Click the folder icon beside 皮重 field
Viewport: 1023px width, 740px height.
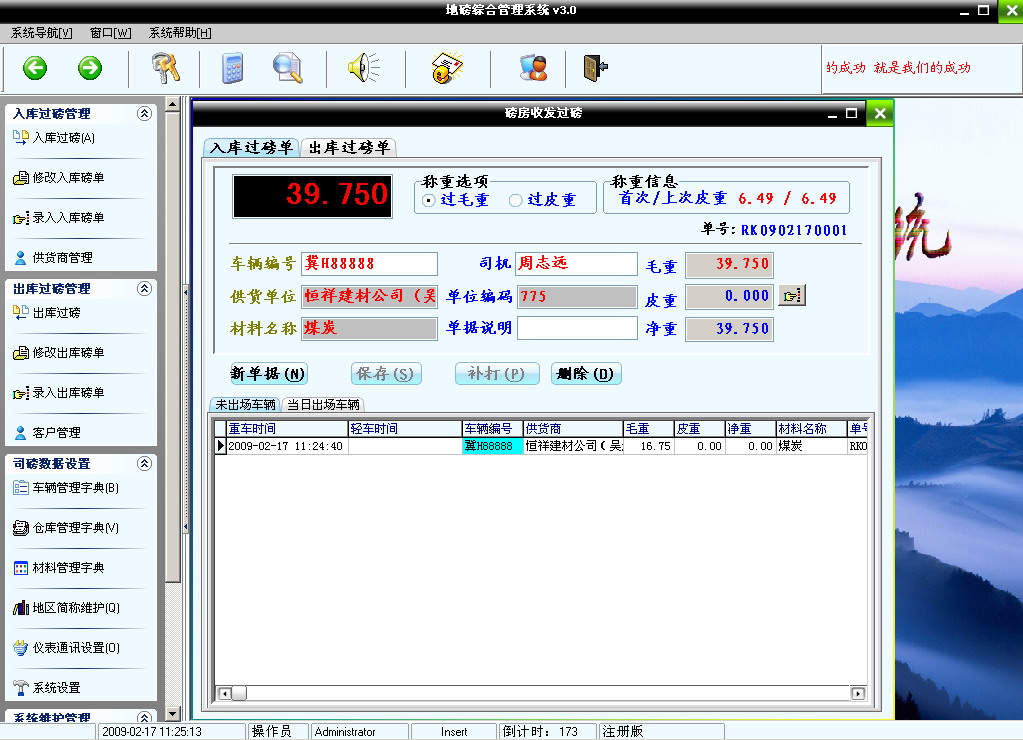point(792,295)
